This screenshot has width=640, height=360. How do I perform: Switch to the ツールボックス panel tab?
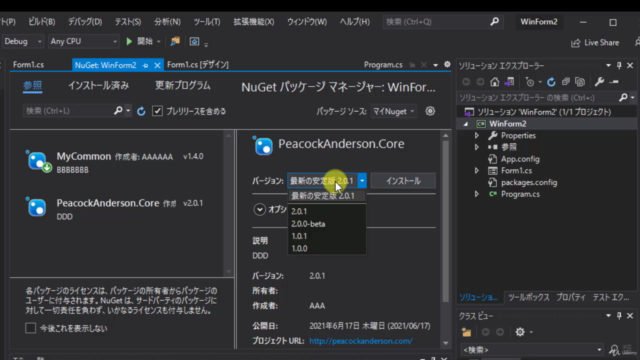528,298
